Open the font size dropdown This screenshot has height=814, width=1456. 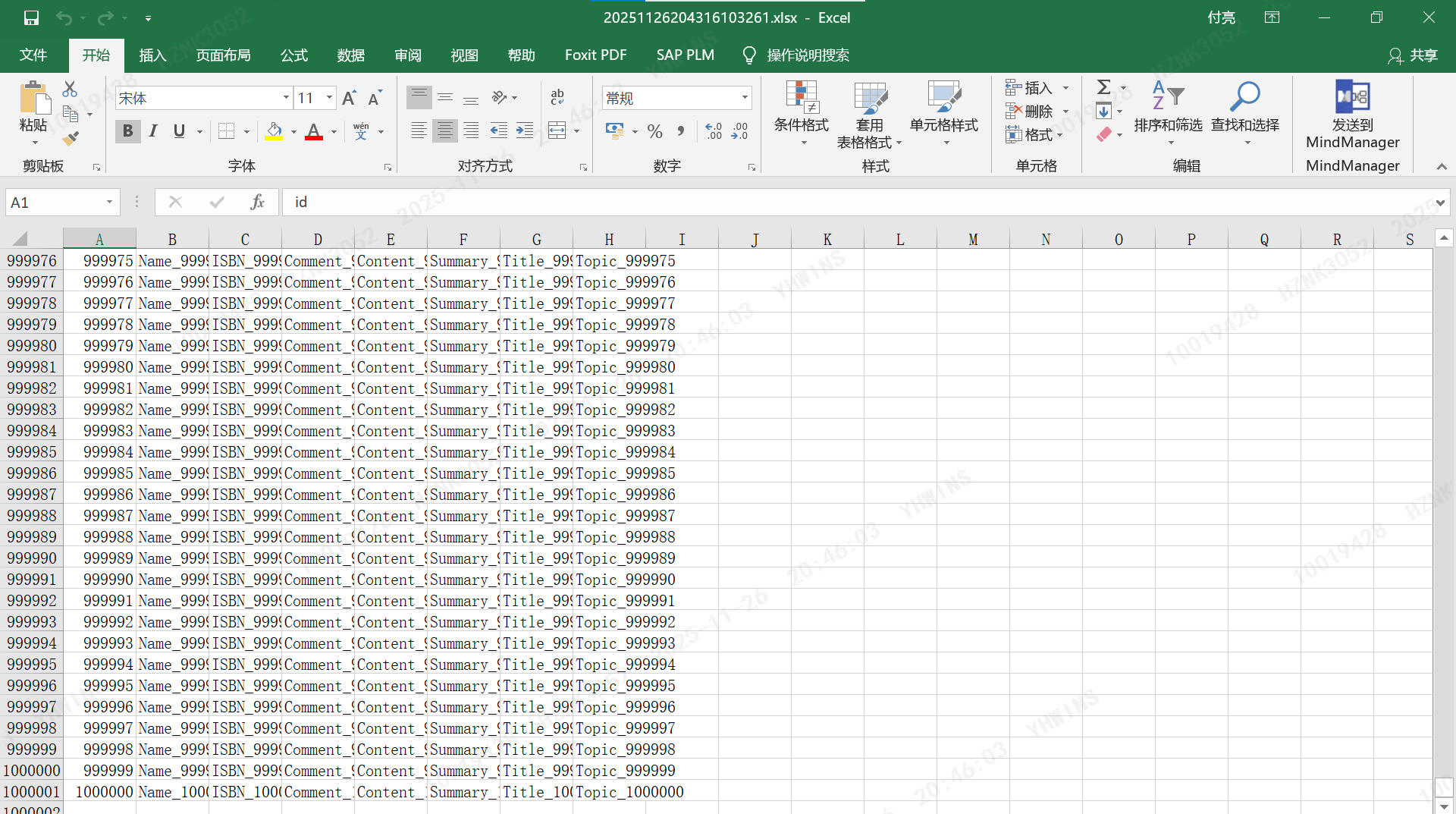pos(330,98)
